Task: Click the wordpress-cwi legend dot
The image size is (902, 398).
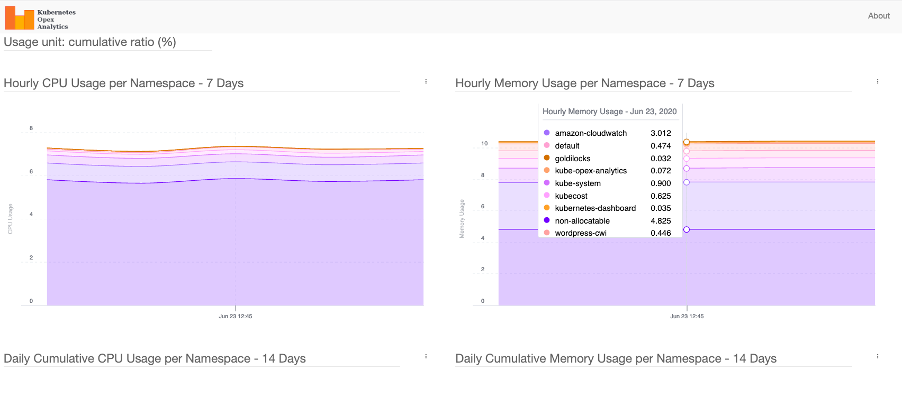Action: [546, 233]
